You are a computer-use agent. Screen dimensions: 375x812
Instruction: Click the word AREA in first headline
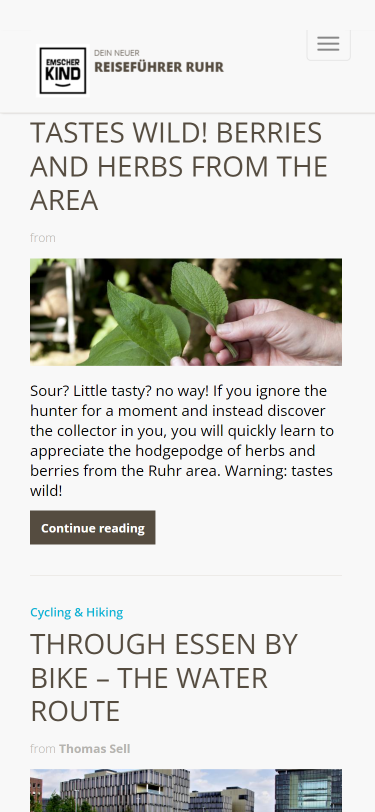pos(64,200)
